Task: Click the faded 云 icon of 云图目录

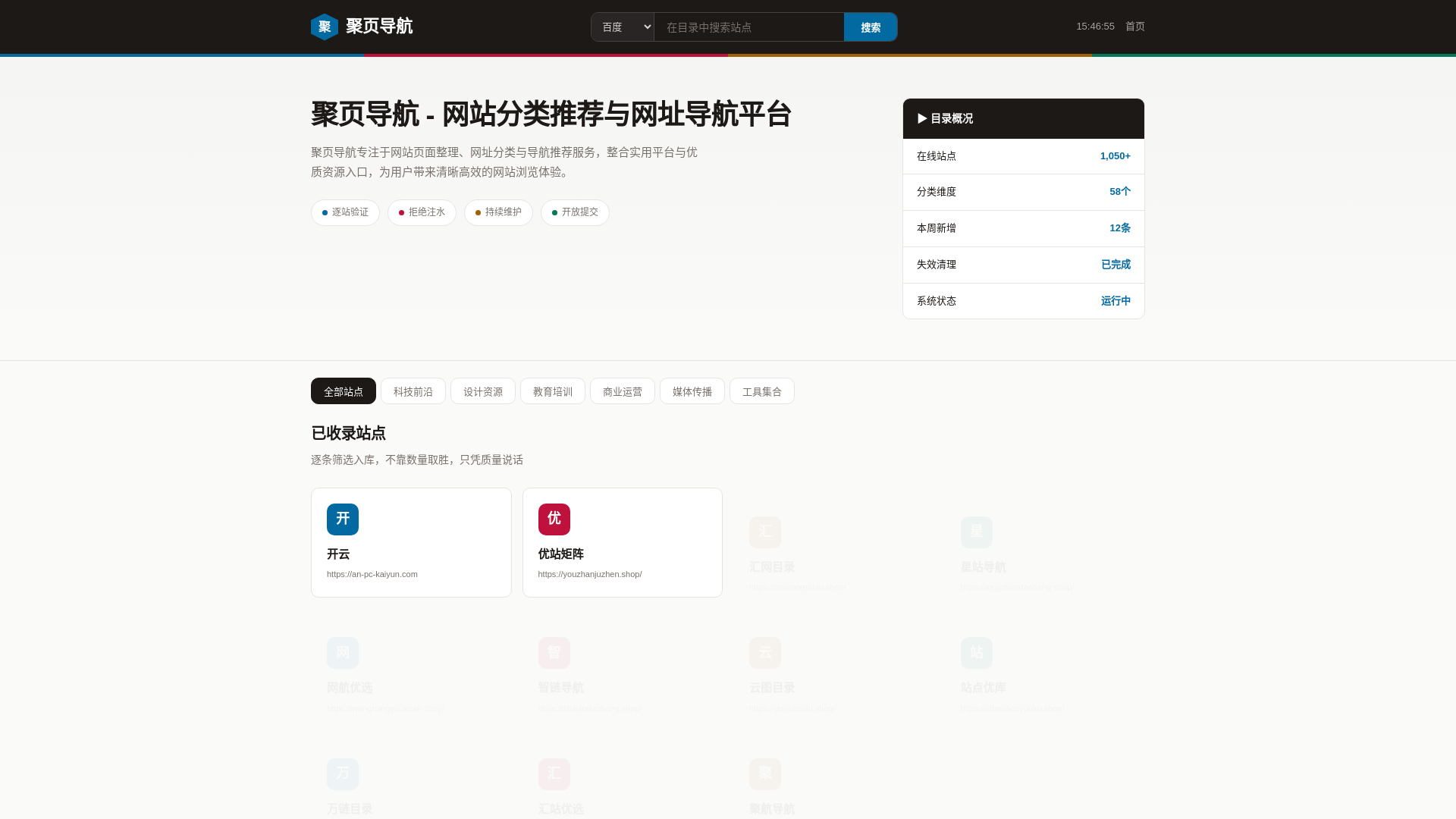Action: click(x=765, y=653)
